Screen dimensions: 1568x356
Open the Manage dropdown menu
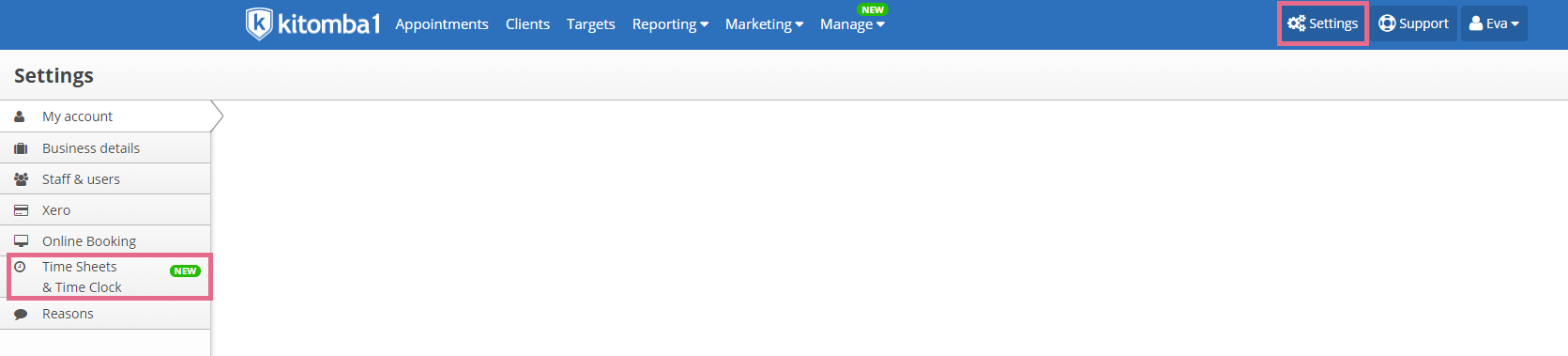(852, 24)
